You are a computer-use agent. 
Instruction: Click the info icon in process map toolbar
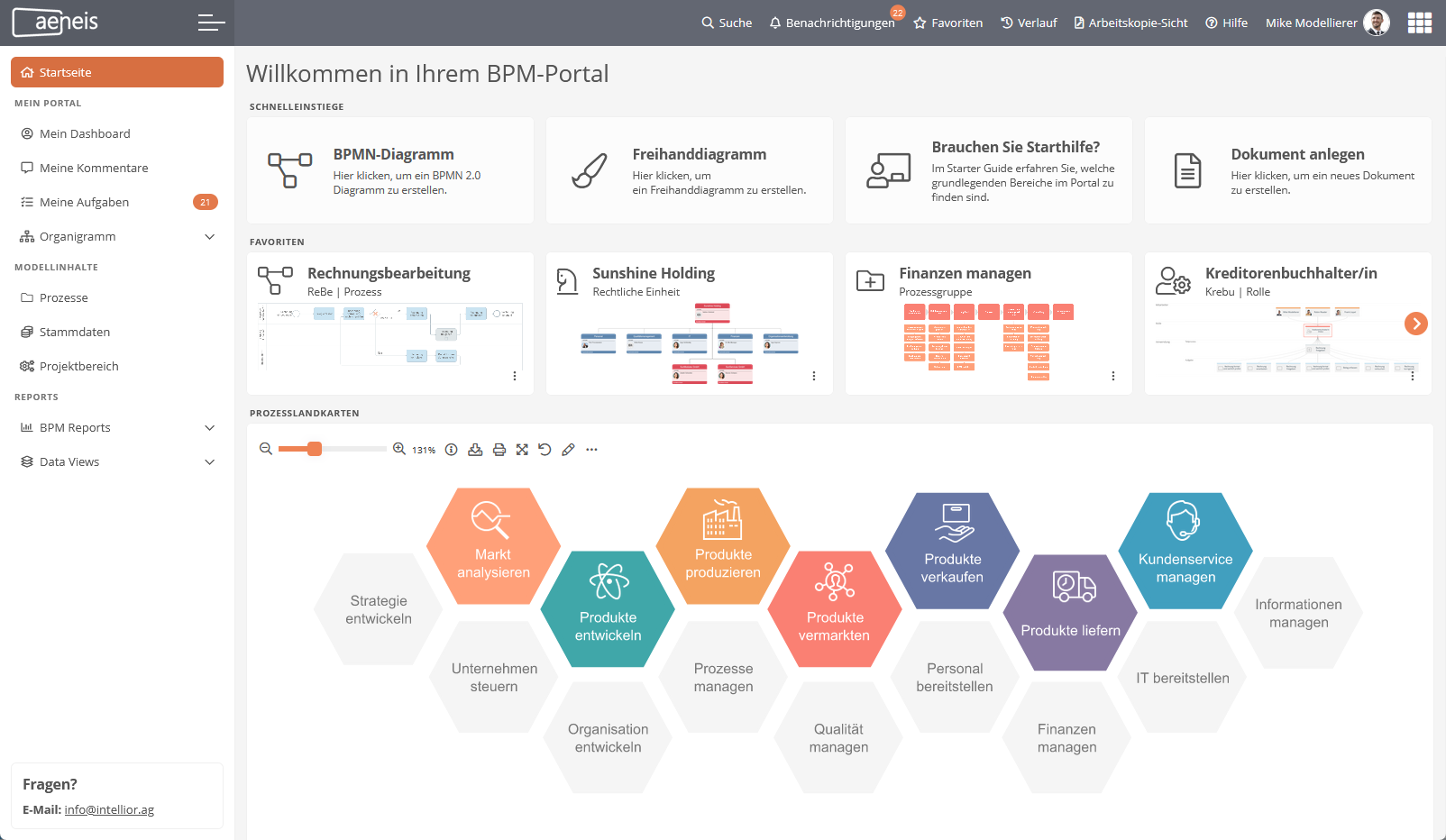452,450
